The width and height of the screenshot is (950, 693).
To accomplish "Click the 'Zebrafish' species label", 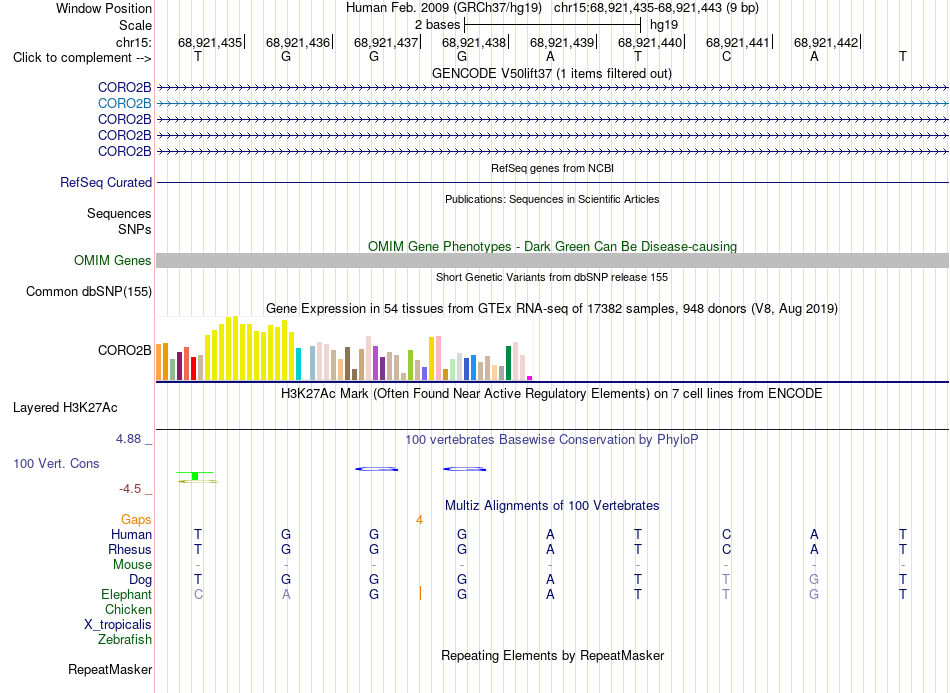I will tap(125, 639).
